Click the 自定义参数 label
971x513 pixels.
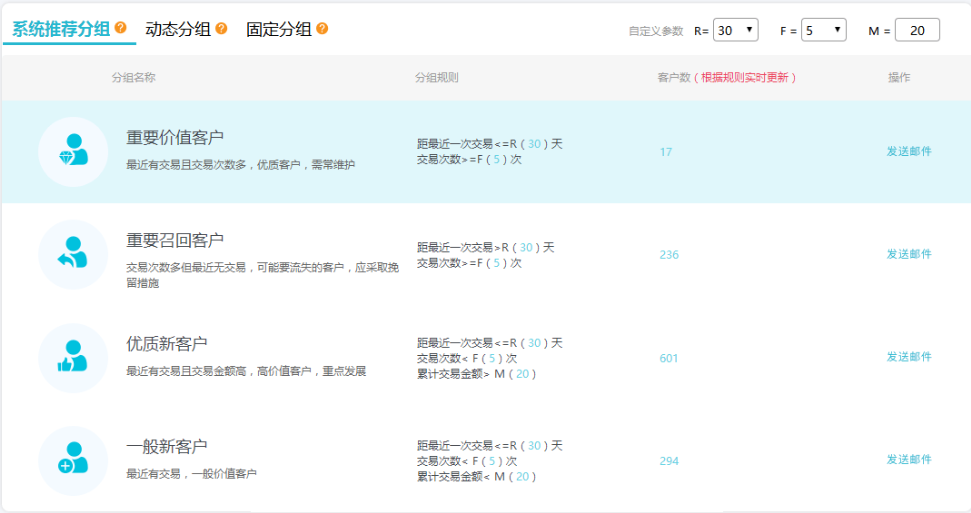click(656, 31)
